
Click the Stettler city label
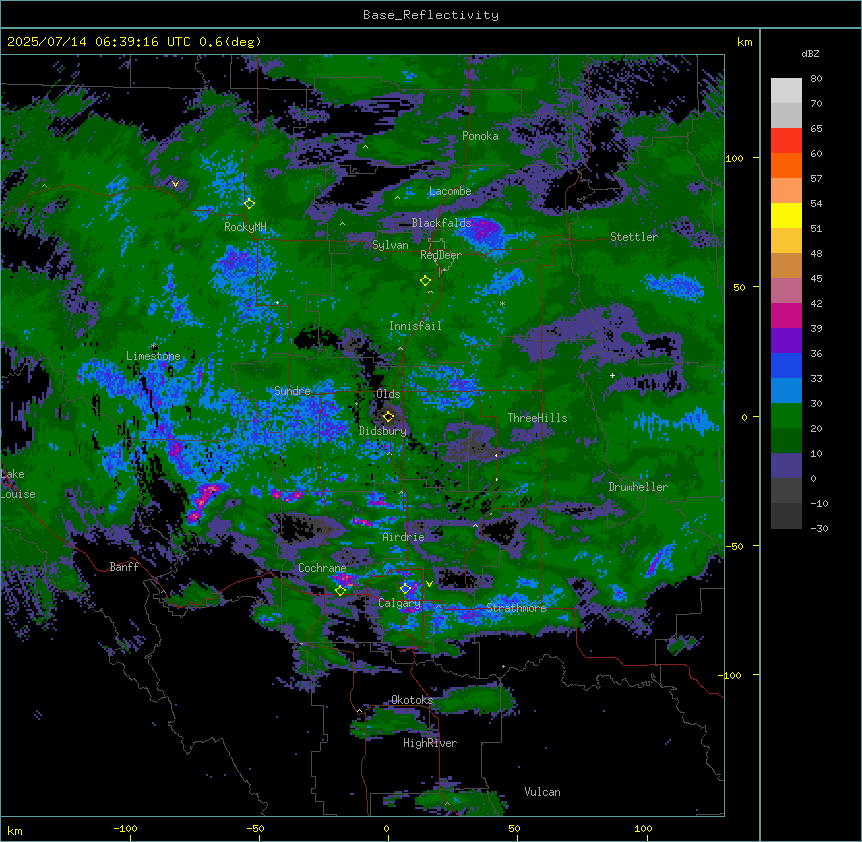pos(634,237)
